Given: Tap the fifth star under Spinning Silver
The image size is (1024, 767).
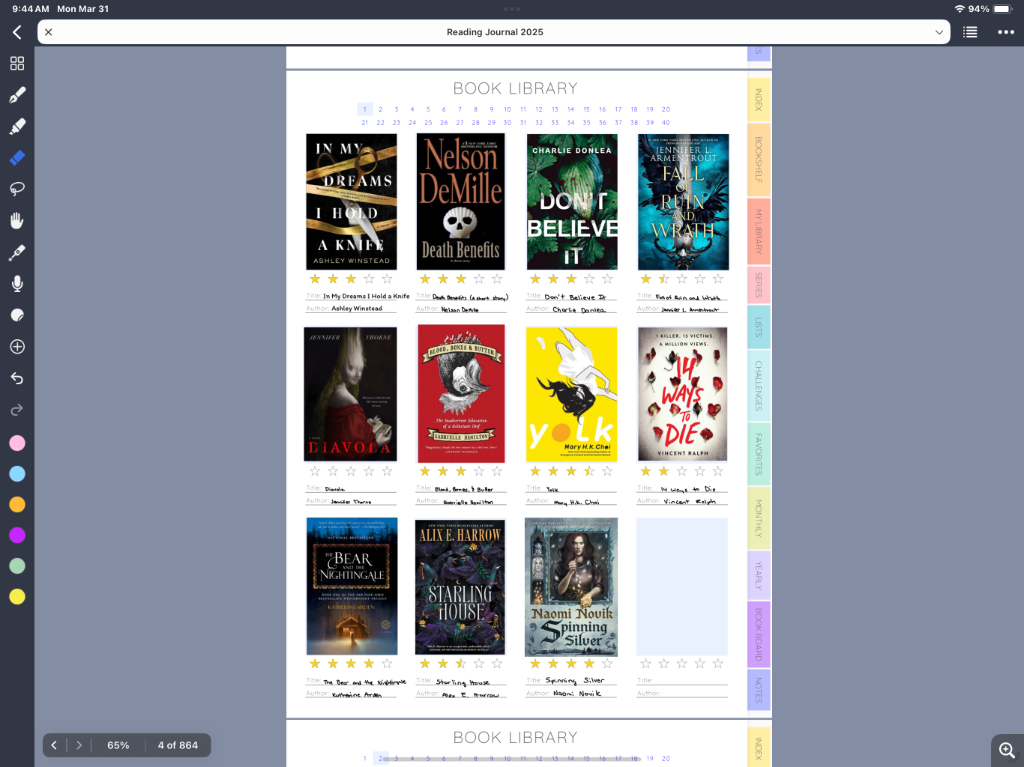Looking at the screenshot, I should (x=607, y=664).
